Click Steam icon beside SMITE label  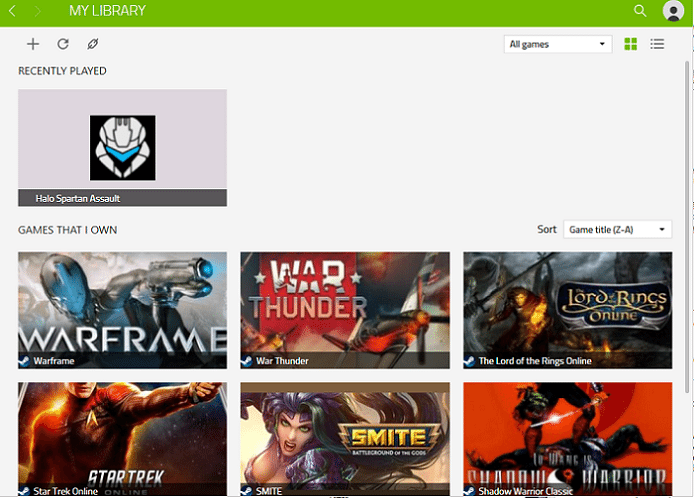coord(247,491)
